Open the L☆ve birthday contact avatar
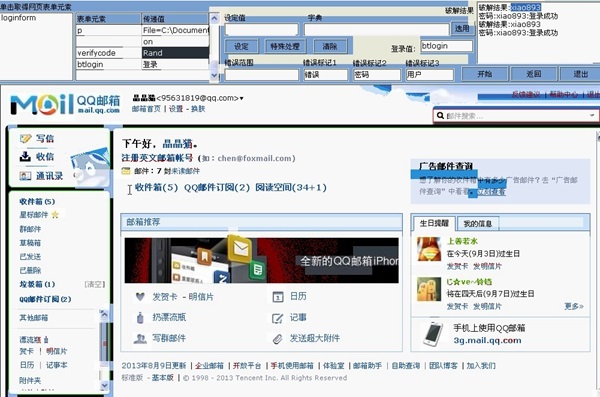This screenshot has width=600, height=397. pos(429,289)
